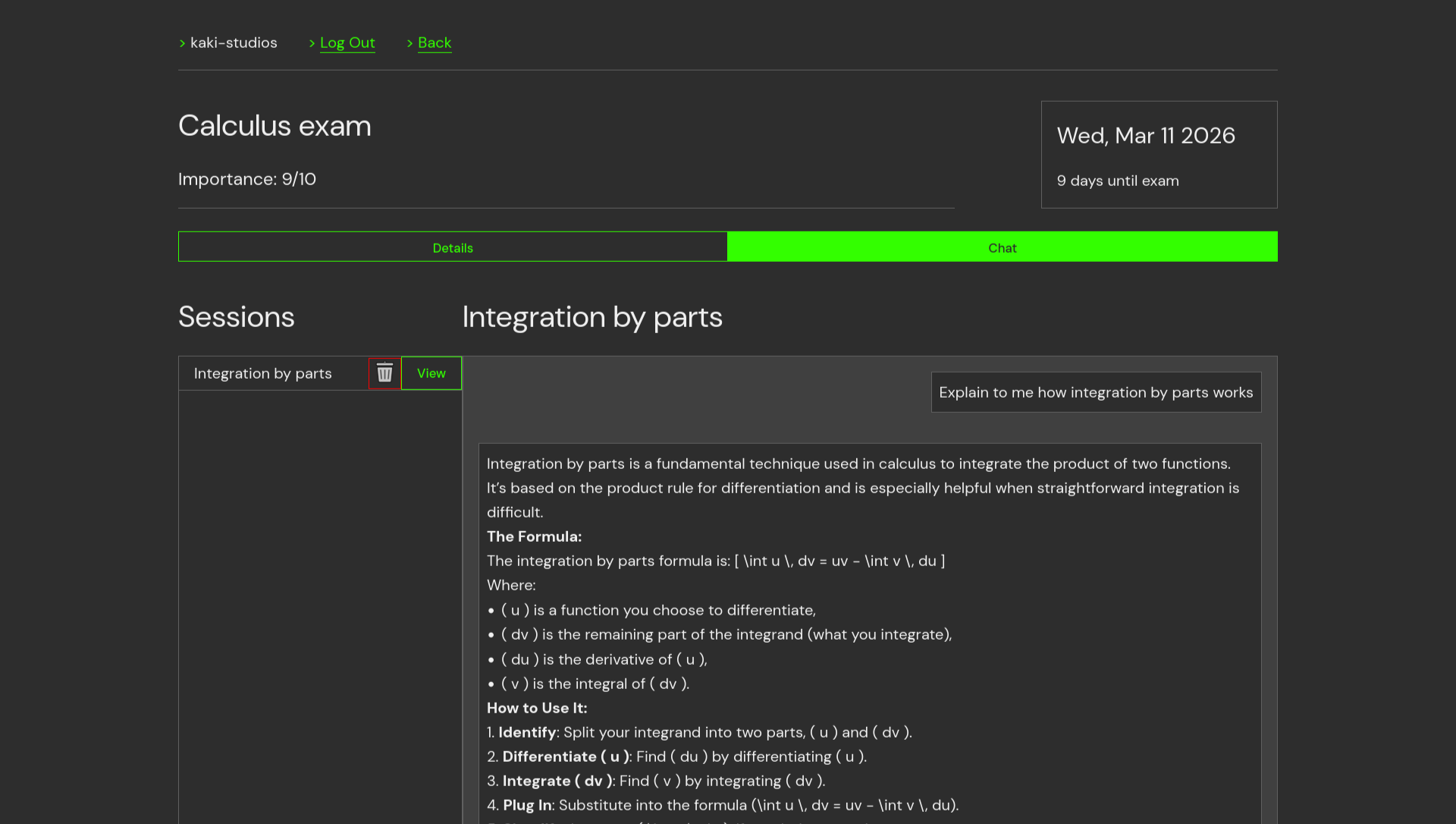Delete the Integration by parts session
The width and height of the screenshot is (1456, 824).
click(384, 373)
